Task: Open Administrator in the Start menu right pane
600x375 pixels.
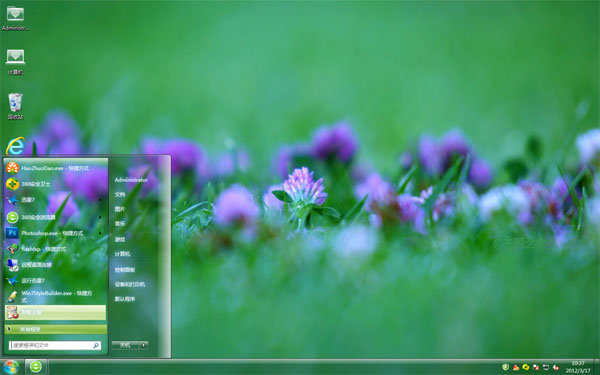Action: (131, 180)
